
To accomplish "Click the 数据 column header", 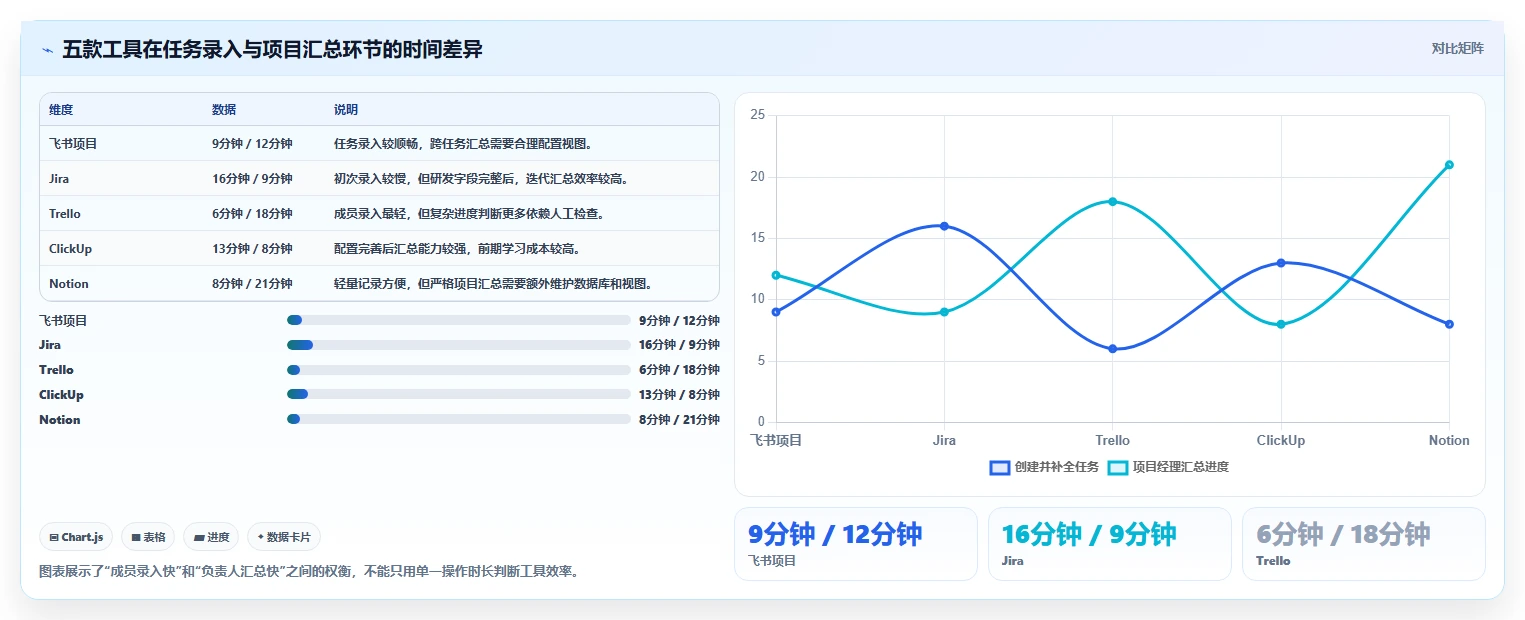I will (x=224, y=110).
